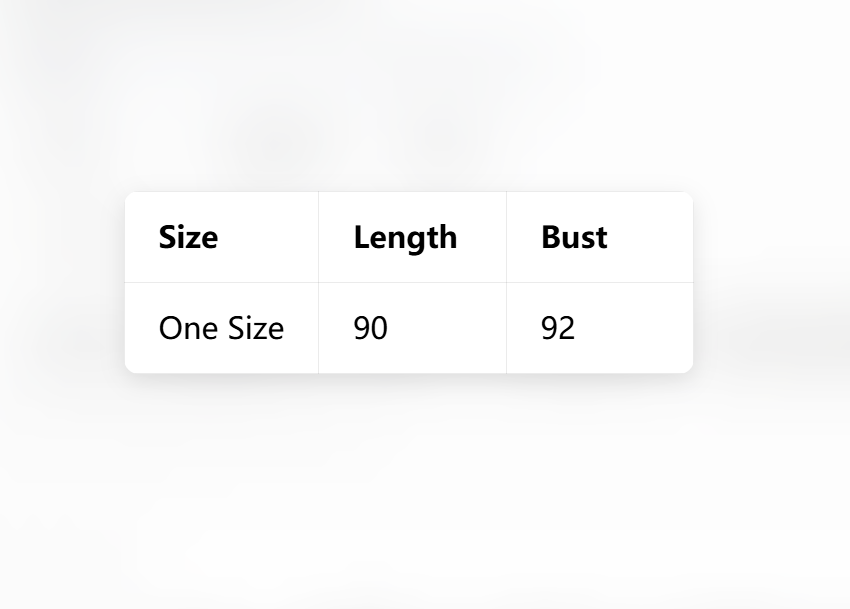Click the empty space right of 90
This screenshot has height=609, width=850.
447,328
